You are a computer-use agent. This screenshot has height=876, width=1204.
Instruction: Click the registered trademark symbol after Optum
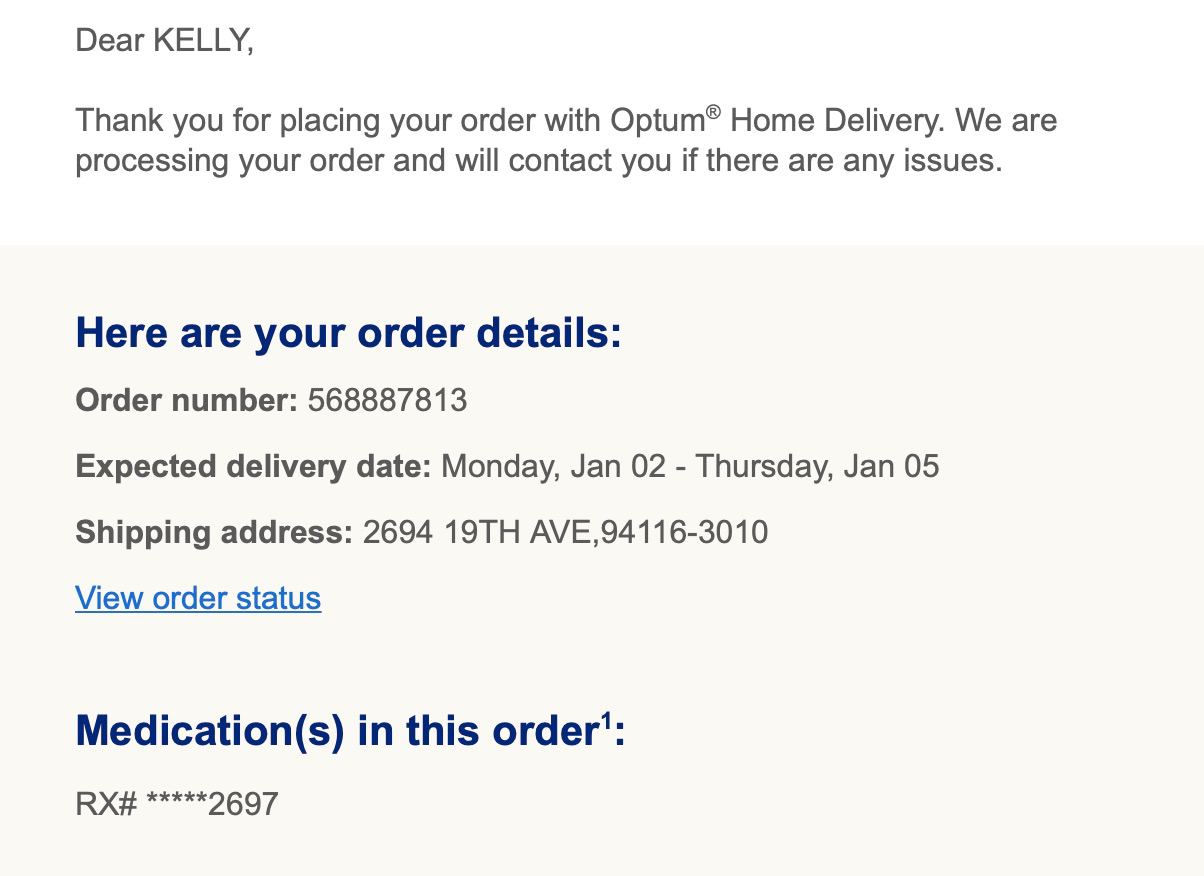(713, 112)
